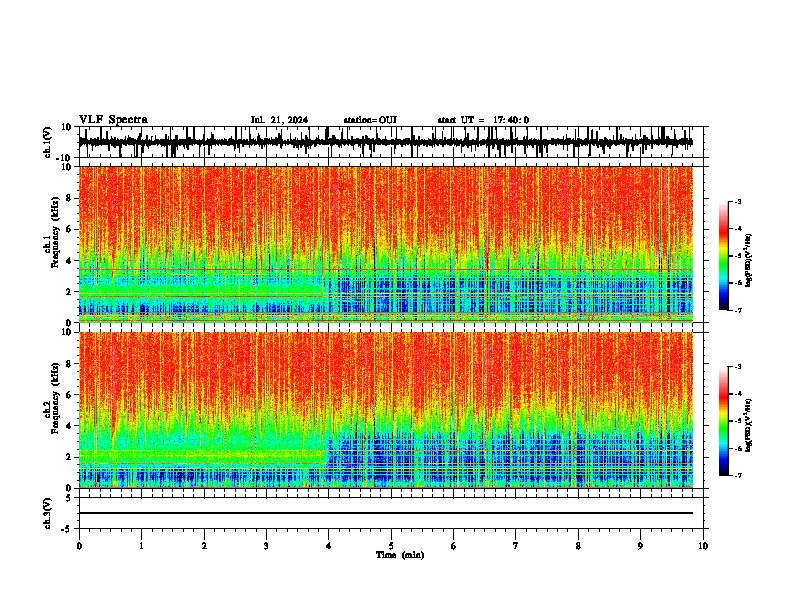Click the ch.2 spectrogram color scale bar
This screenshot has width=792, height=612.
(x=724, y=421)
